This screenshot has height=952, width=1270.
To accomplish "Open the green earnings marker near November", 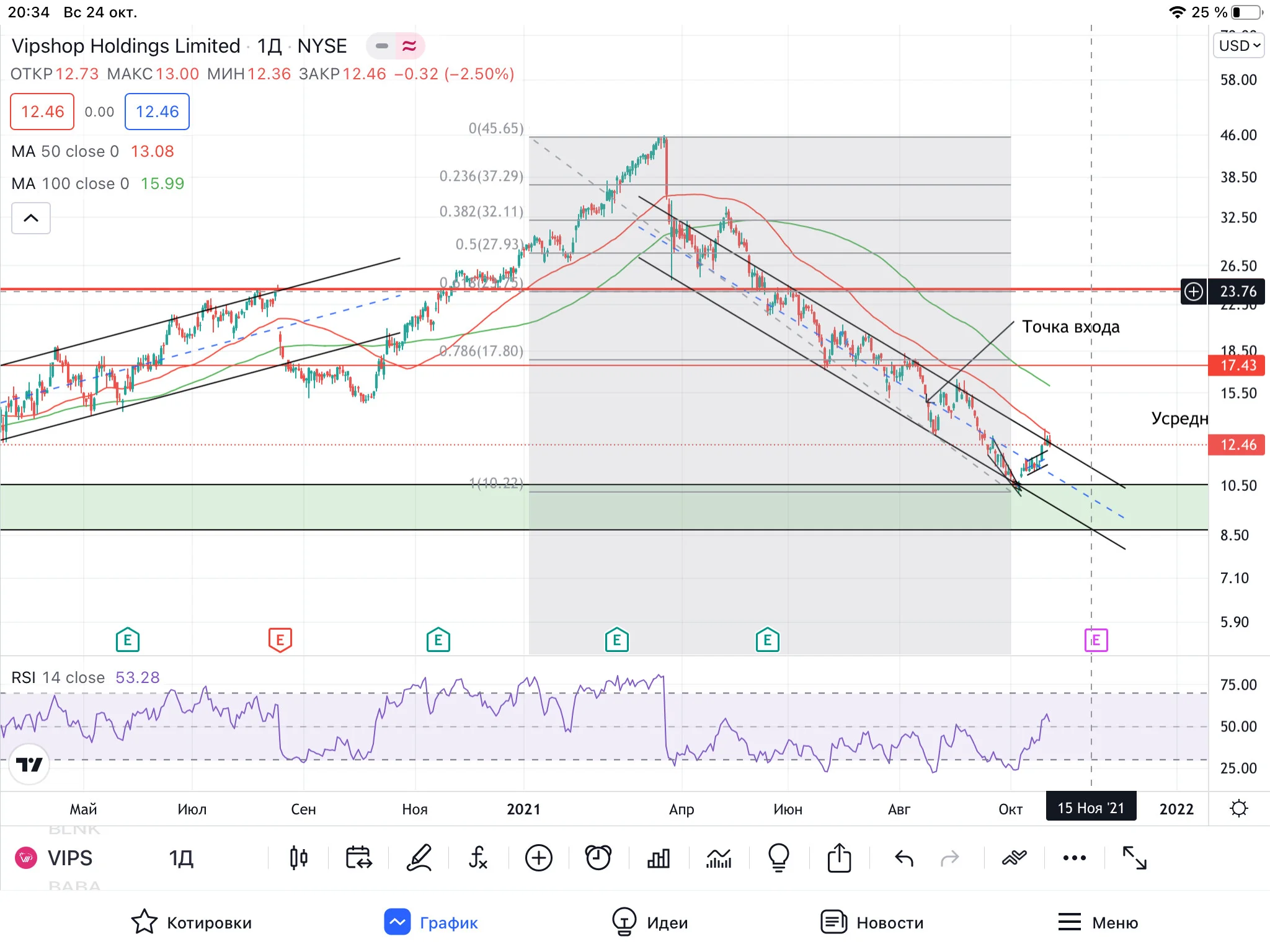I will [x=438, y=640].
